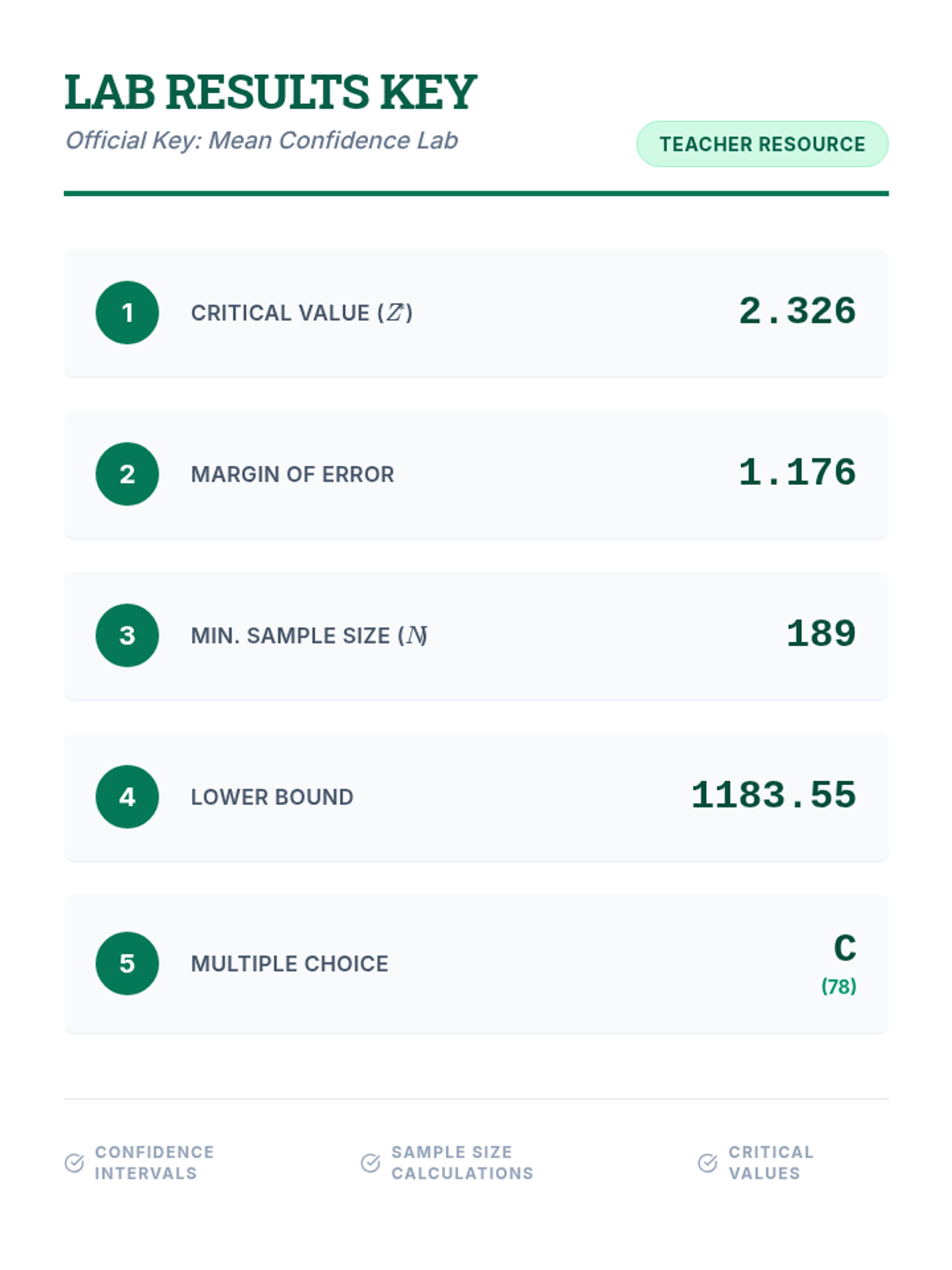
Task: Select the lower bound value 1183.55
Action: tap(773, 795)
